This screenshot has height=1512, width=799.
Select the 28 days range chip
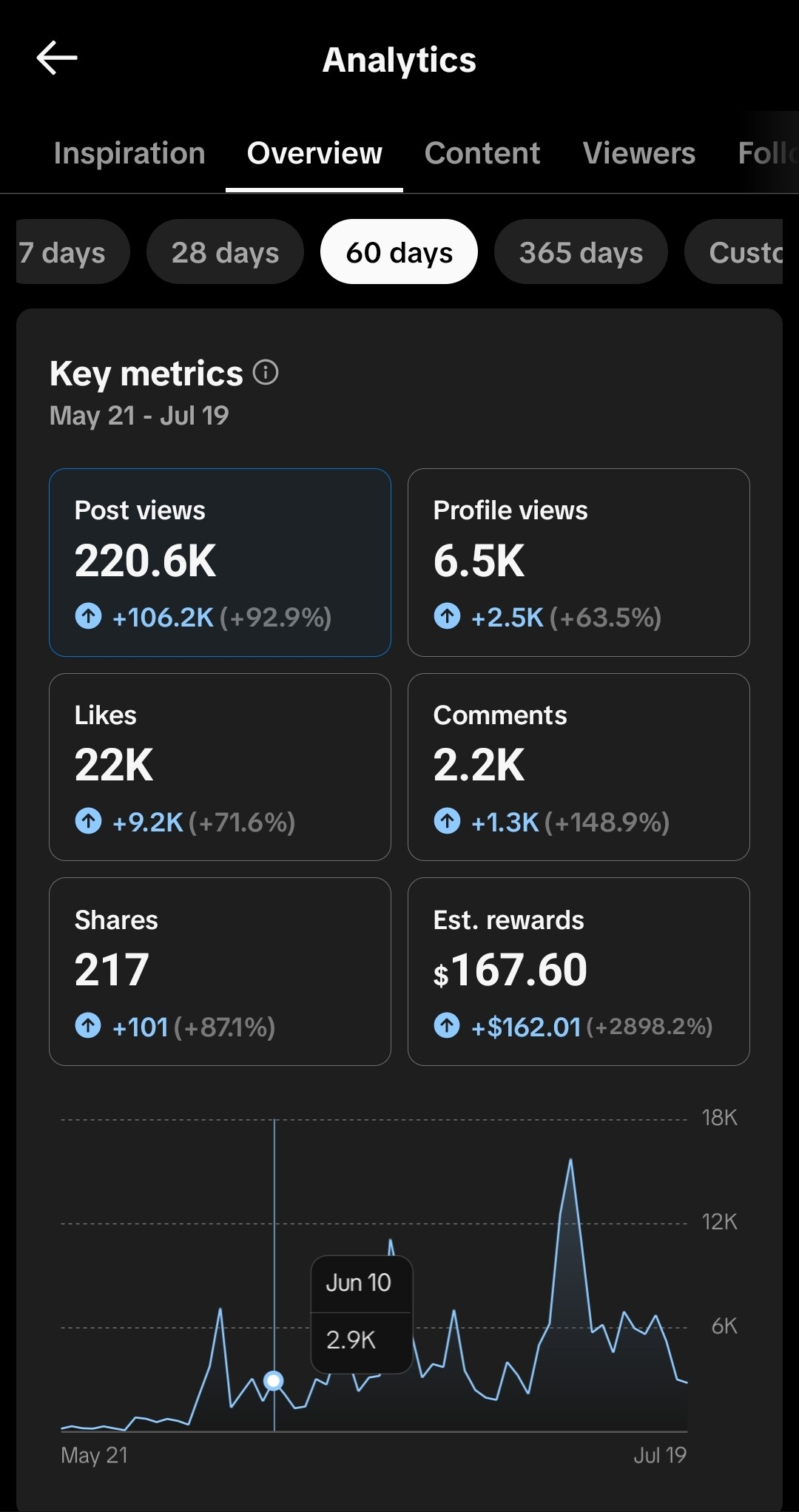(x=225, y=252)
